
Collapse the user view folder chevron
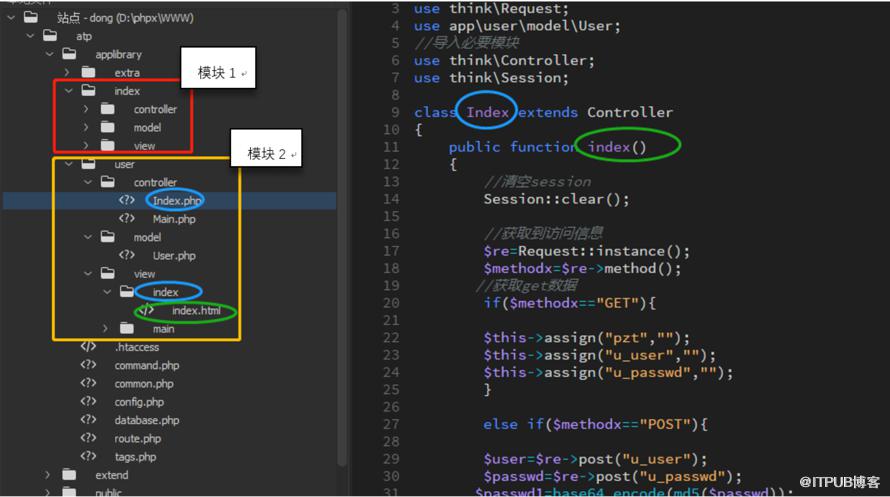(x=88, y=273)
